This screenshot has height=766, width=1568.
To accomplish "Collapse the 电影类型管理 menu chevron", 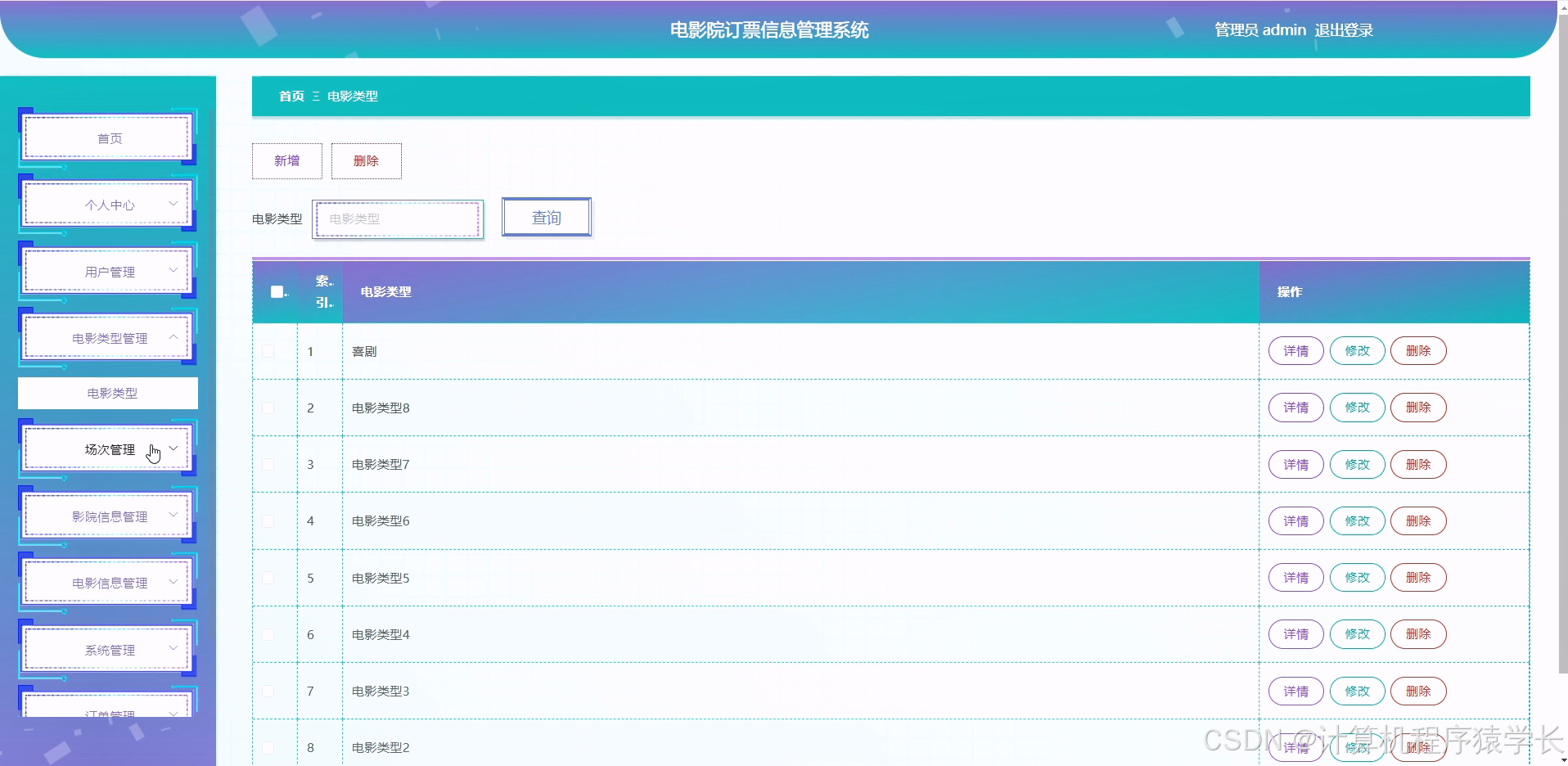I will tap(173, 336).
